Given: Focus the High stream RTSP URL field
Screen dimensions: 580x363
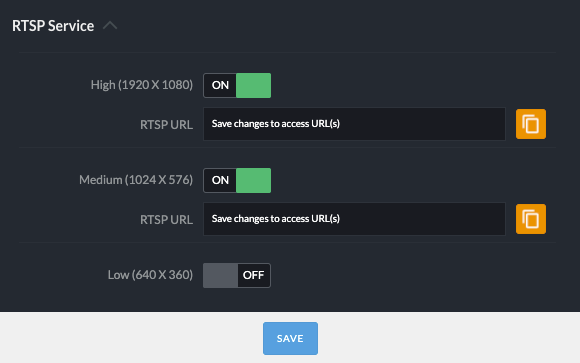Looking at the screenshot, I should 354,124.
